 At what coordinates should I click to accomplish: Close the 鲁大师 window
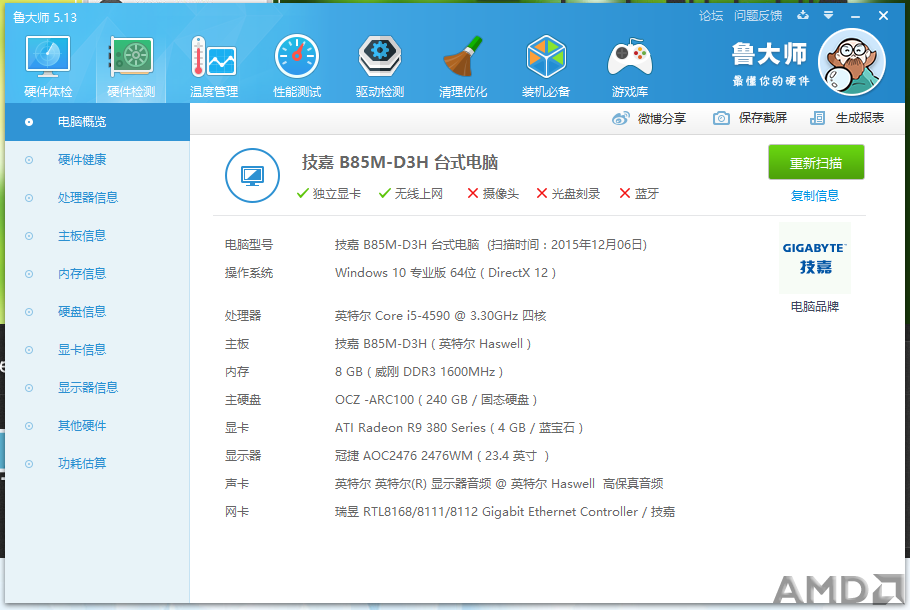883,16
